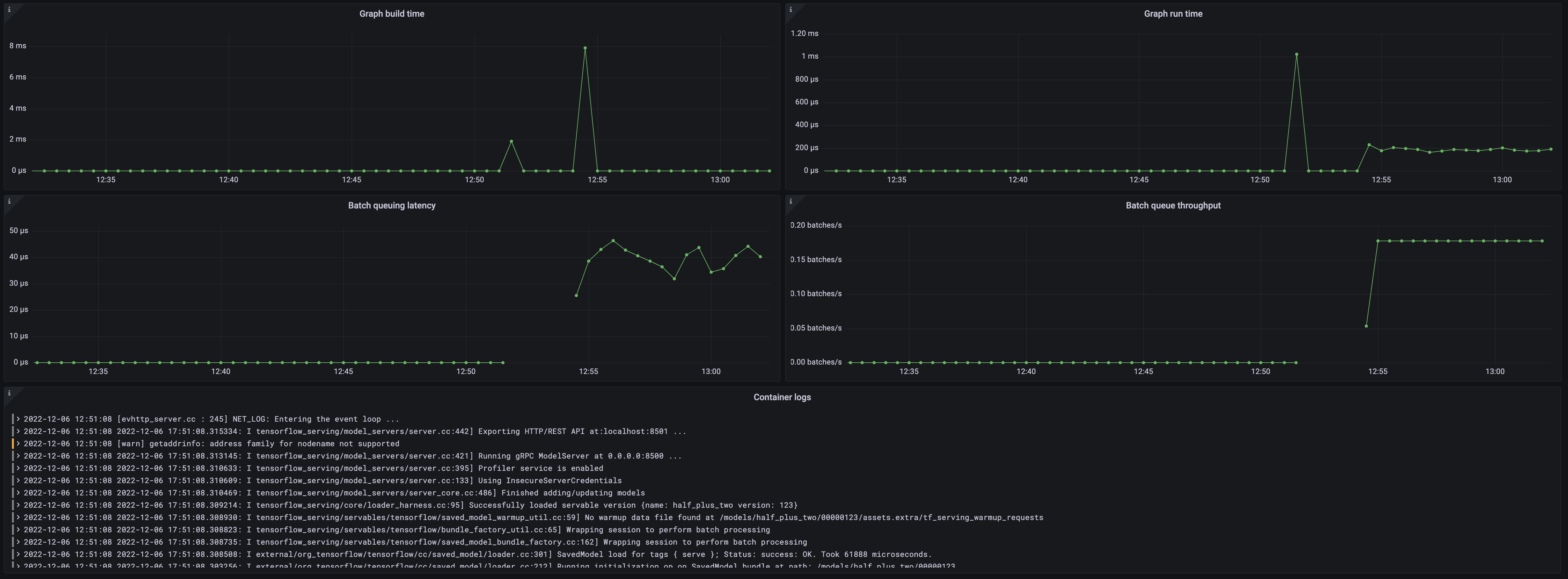Viewport: 1568px width, 579px height.
Task: Click the level marker on the Profiler service line
Action: (x=13, y=468)
